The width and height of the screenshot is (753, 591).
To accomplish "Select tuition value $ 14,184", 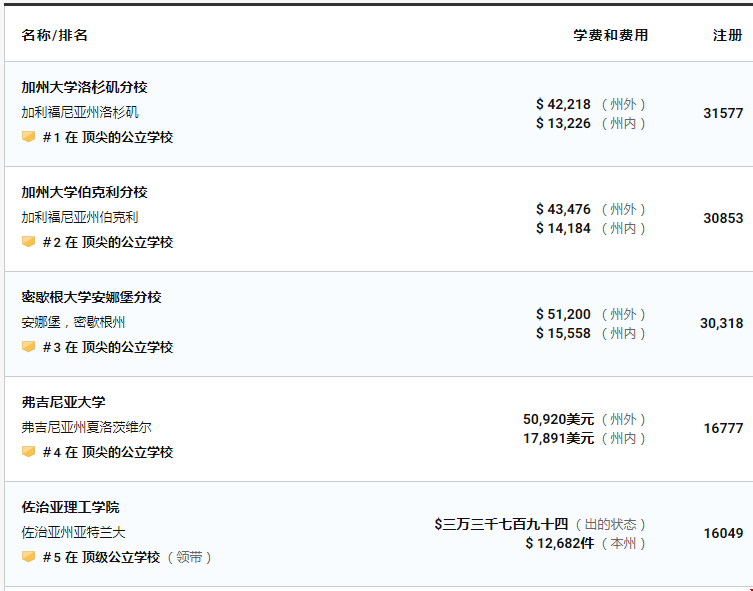I will click(563, 228).
